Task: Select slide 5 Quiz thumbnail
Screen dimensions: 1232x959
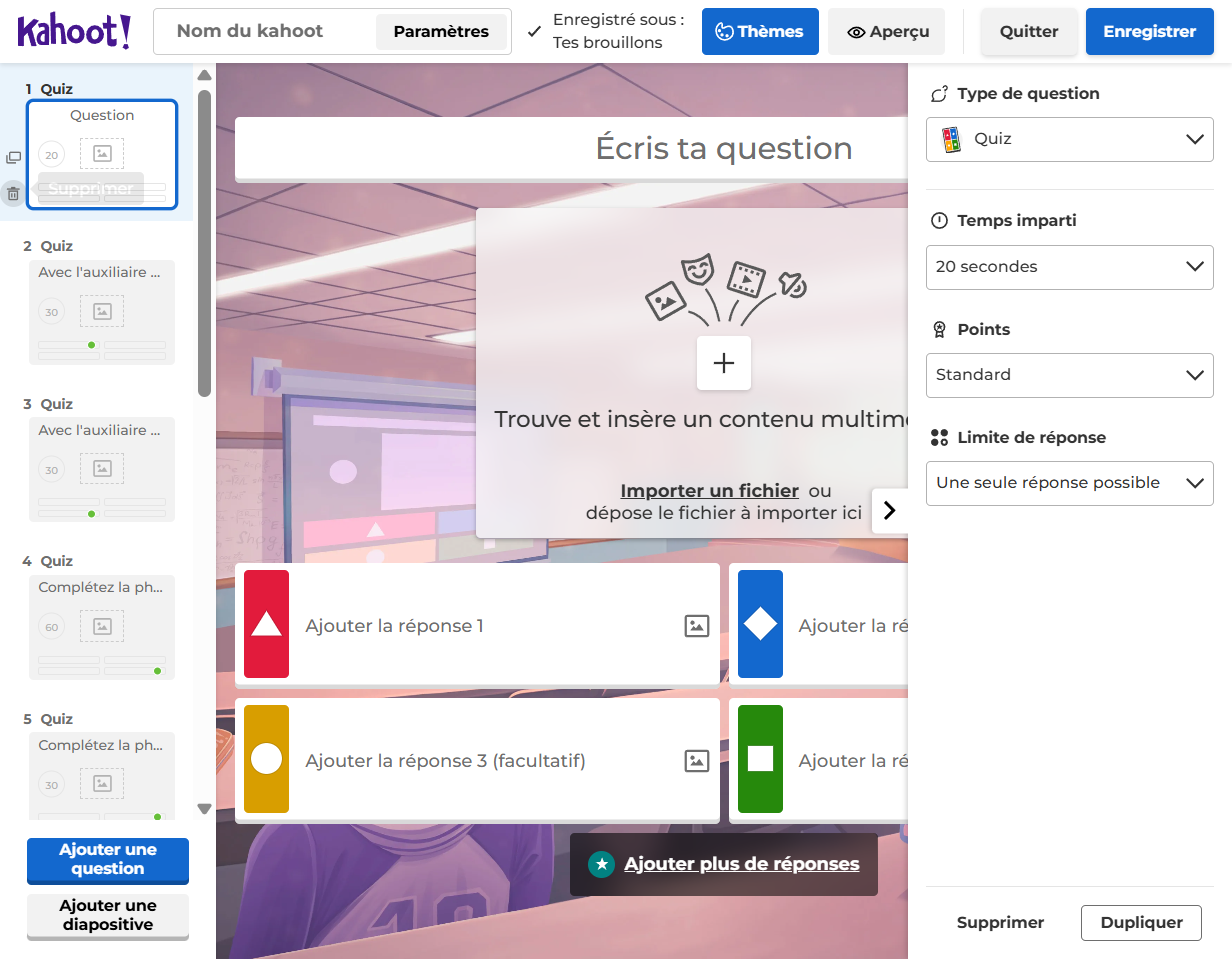Action: 102,777
